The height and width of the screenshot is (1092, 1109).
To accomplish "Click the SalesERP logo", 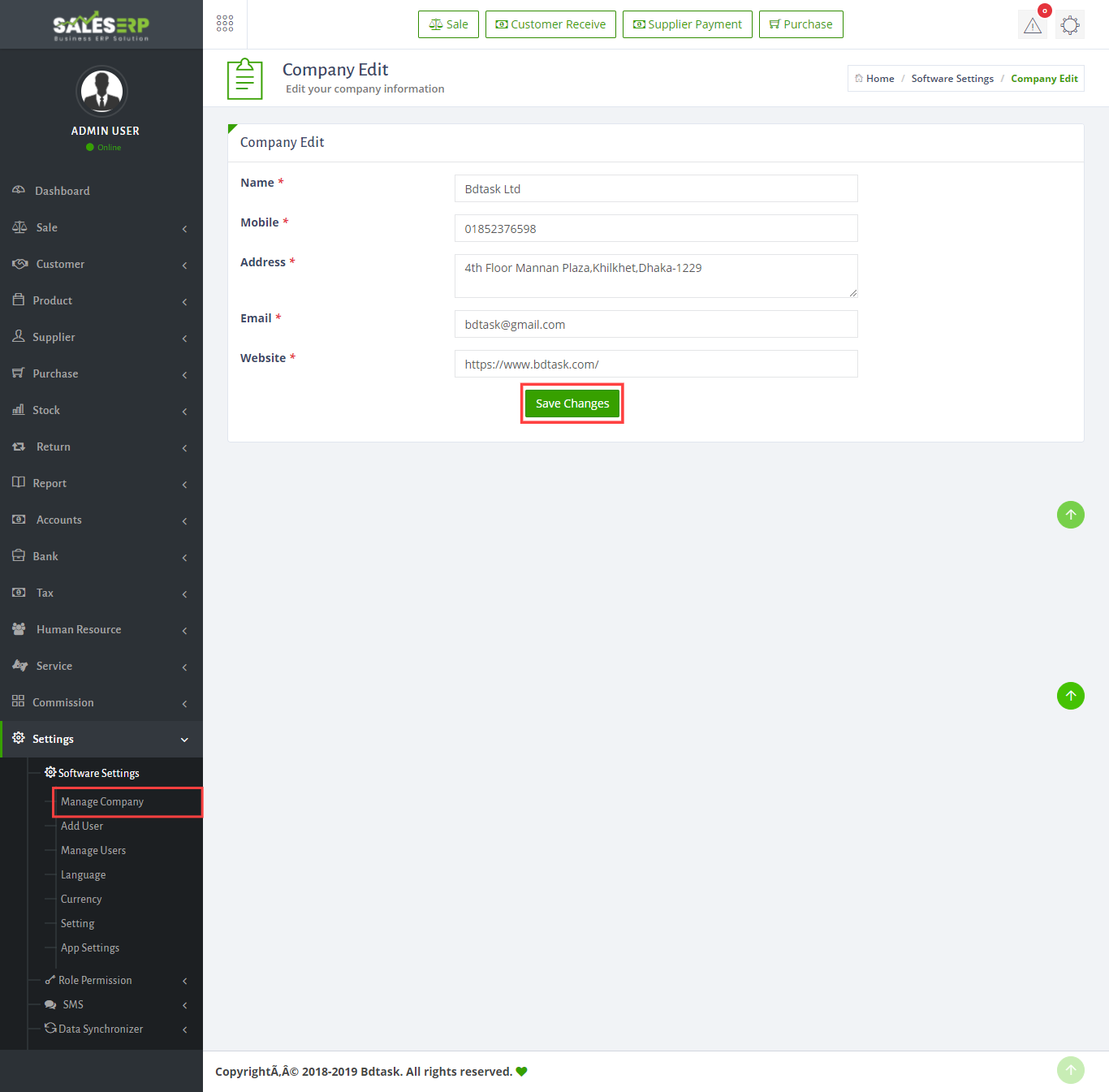I will [x=101, y=25].
